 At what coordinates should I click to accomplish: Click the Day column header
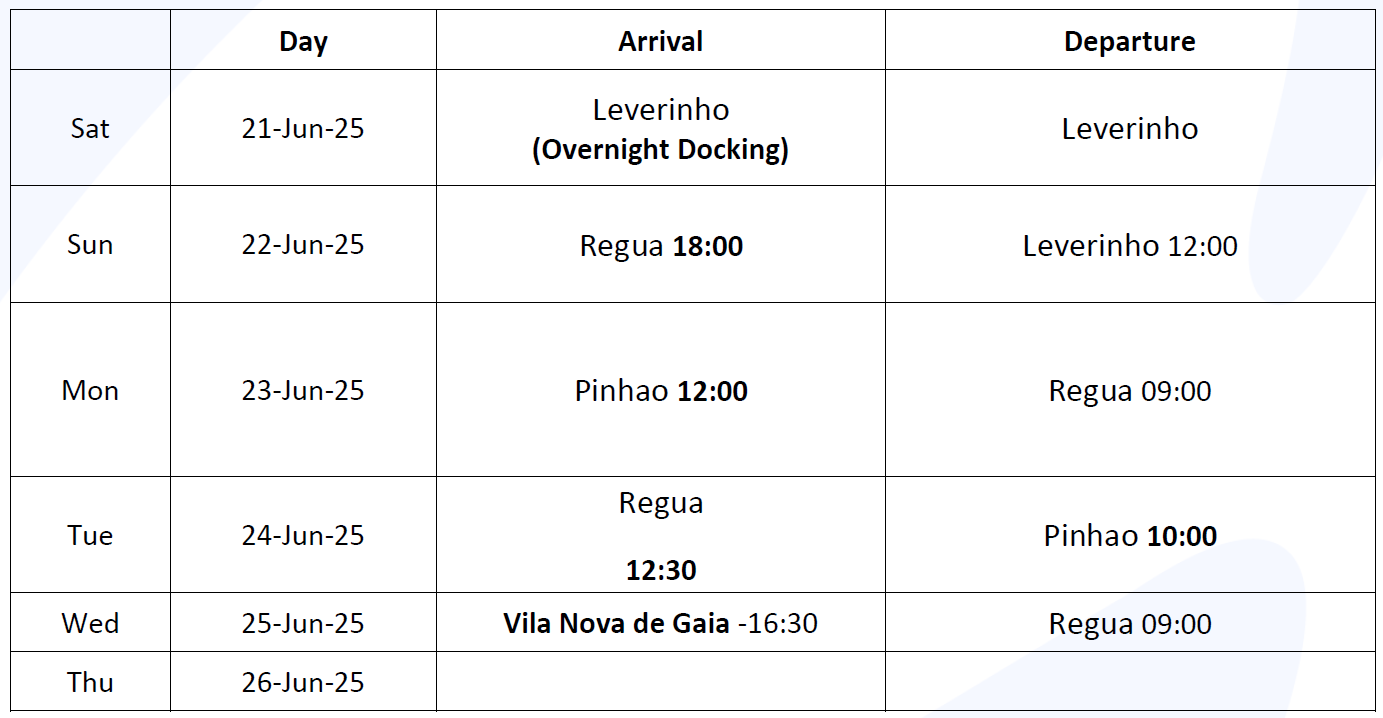(x=303, y=41)
